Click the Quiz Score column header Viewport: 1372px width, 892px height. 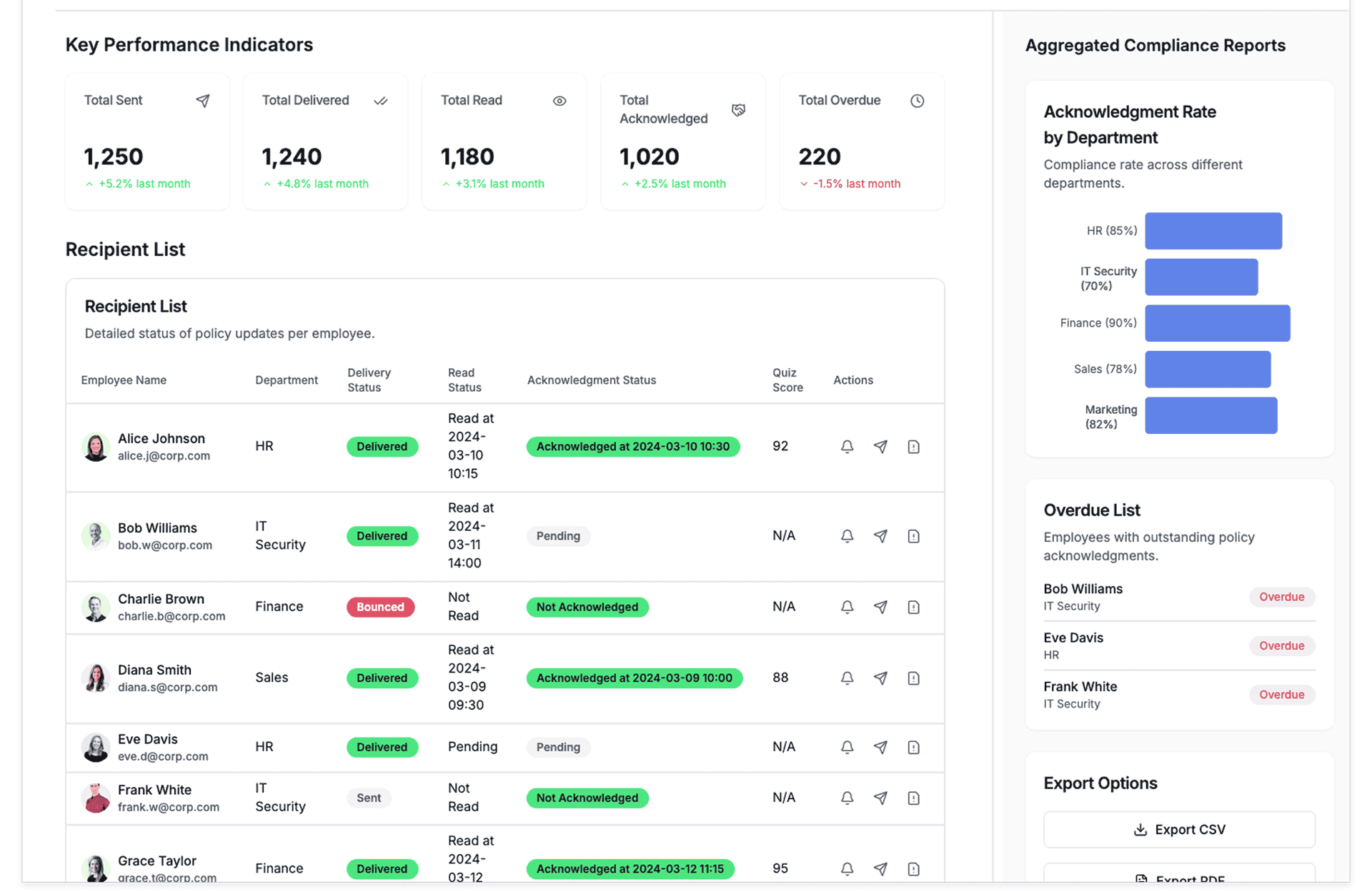(787, 380)
